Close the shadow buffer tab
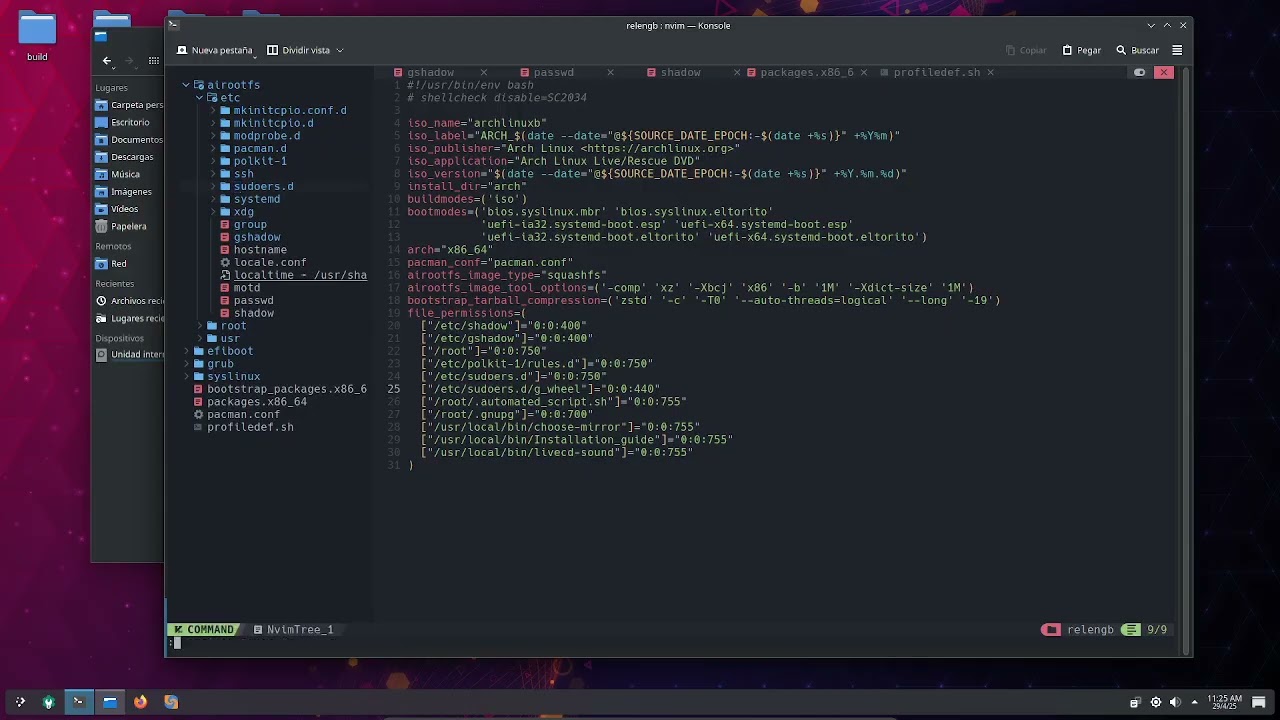Screen dimensions: 1280x720 (x=737, y=72)
